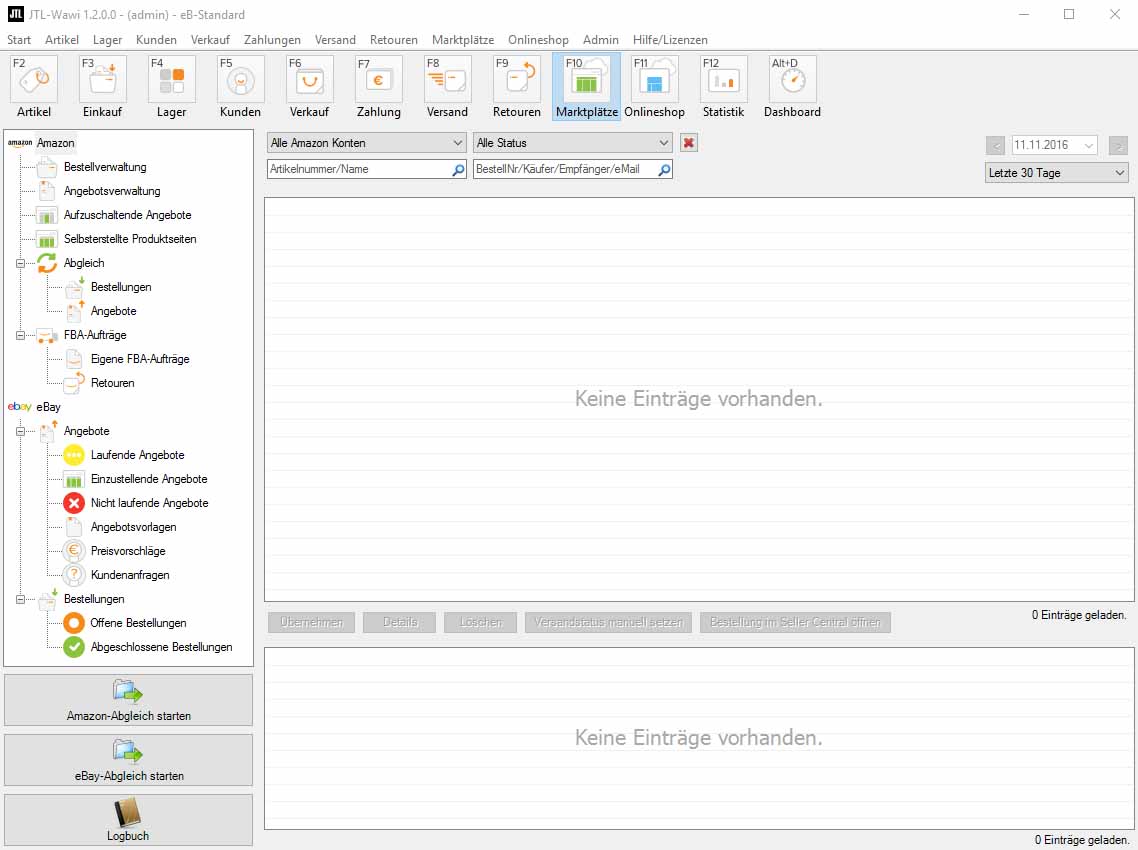Clear filters with the red X button
This screenshot has height=850, width=1138.
pos(688,143)
